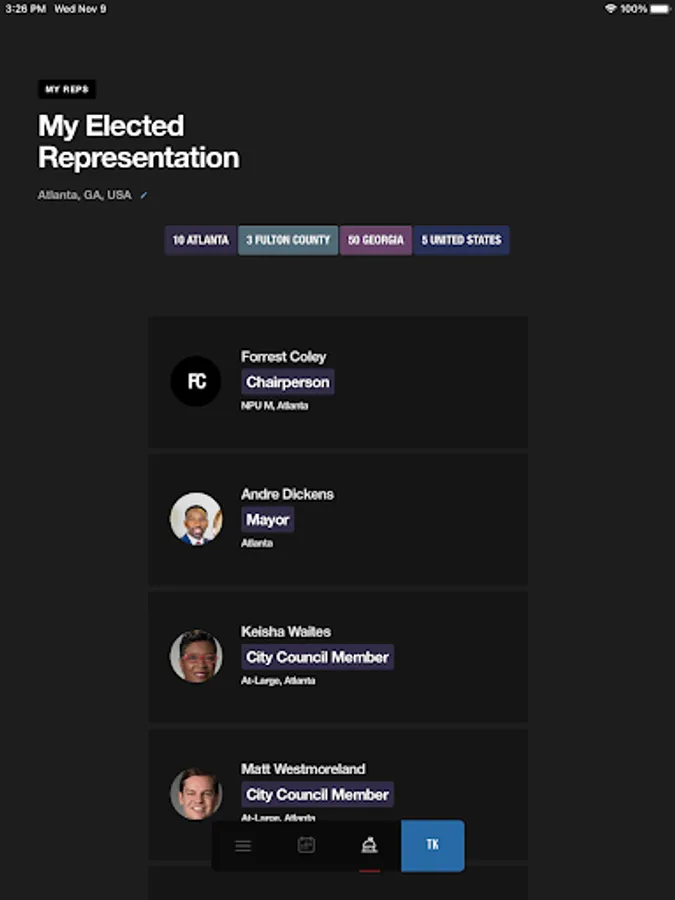Open Keisha Waites profile photo

pyautogui.click(x=196, y=656)
